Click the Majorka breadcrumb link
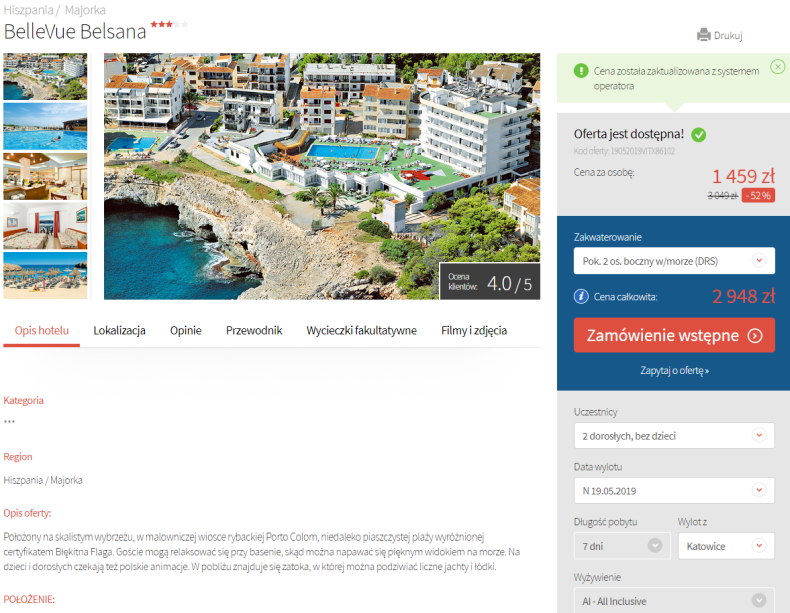 coord(85,10)
